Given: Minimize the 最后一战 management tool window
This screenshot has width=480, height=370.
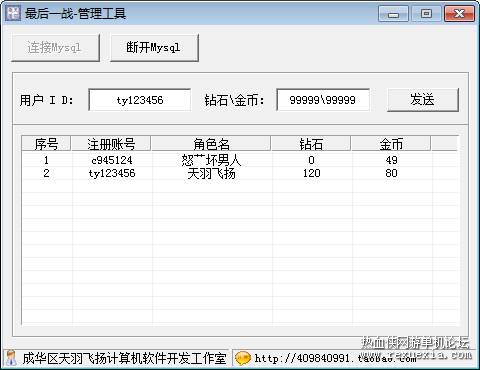Looking at the screenshot, I should pos(393,14).
